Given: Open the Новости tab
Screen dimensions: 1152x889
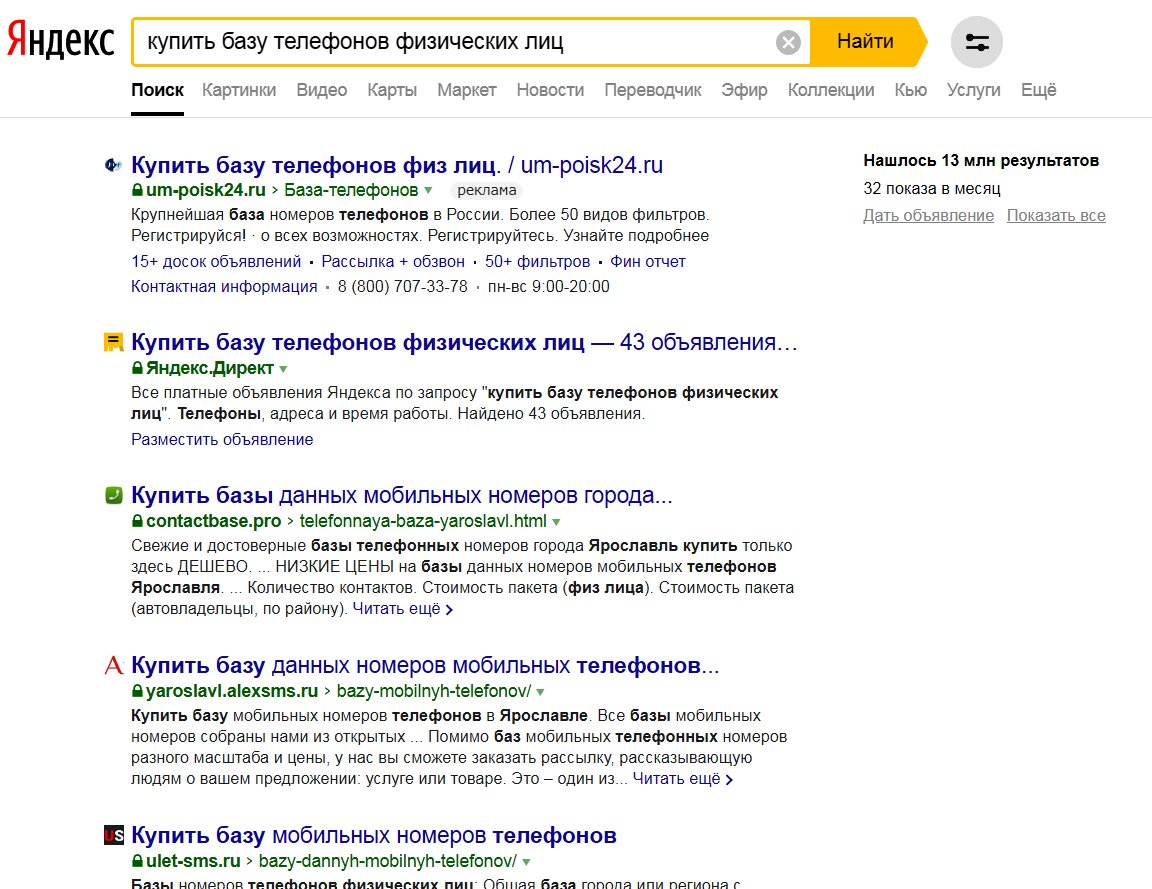Looking at the screenshot, I should 550,90.
